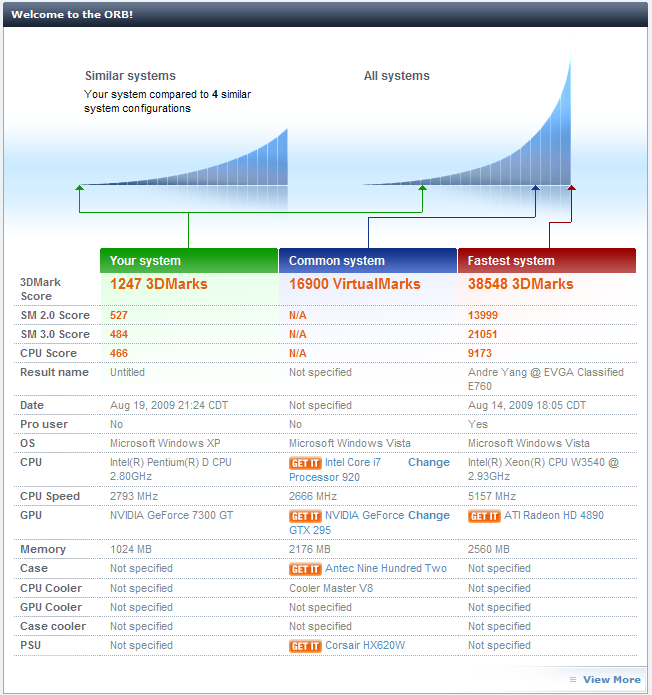Click memory value 1024 MB
The height and width of the screenshot is (695, 652).
pos(131,550)
